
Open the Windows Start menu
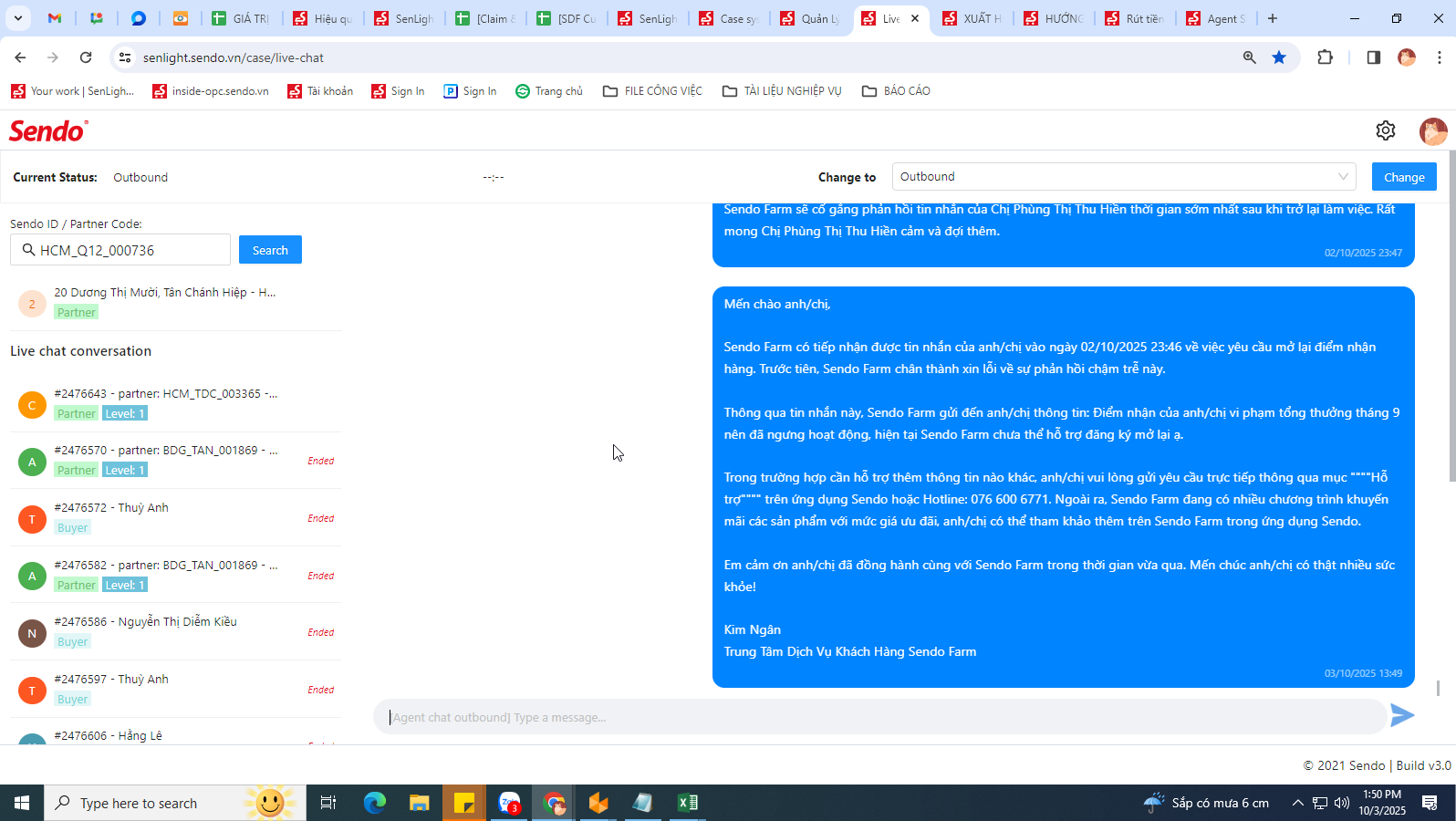coord(22,803)
